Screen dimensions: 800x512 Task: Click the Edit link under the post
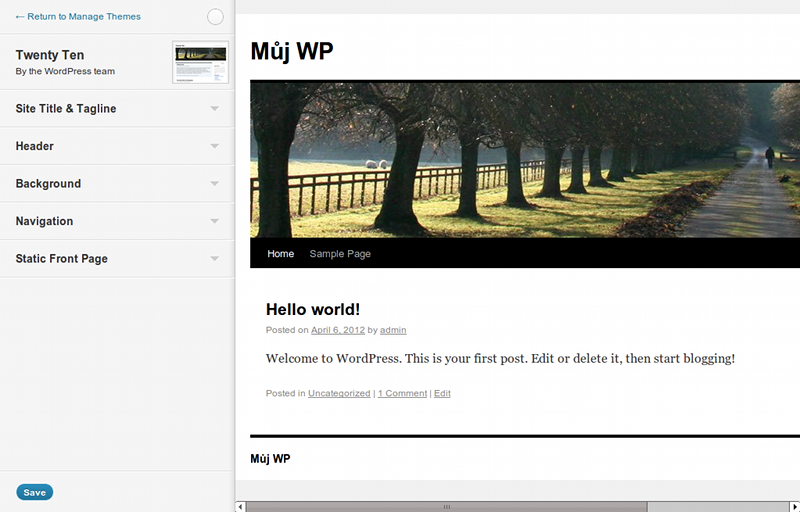(442, 393)
